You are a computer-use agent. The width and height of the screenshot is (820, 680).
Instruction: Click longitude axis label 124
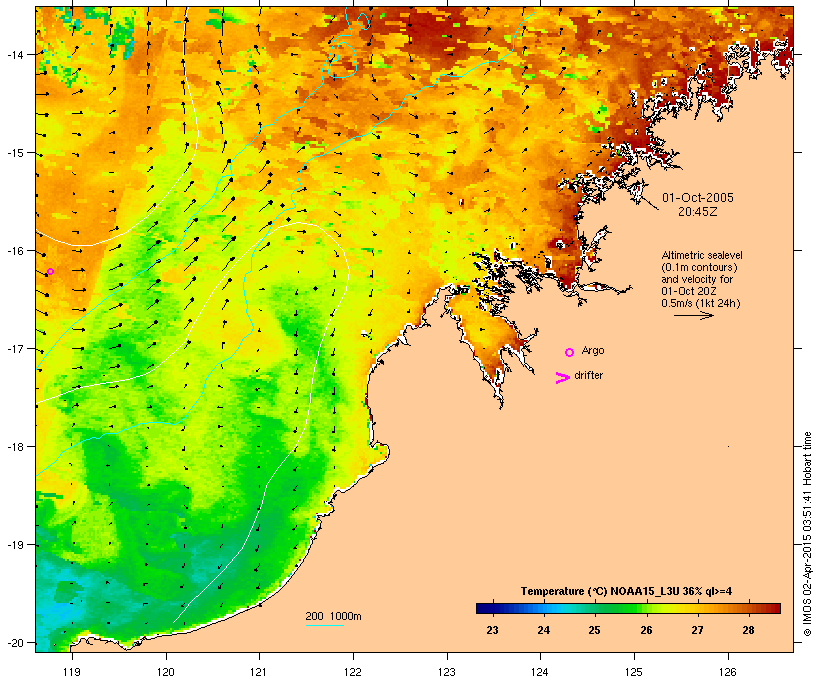coord(540,671)
